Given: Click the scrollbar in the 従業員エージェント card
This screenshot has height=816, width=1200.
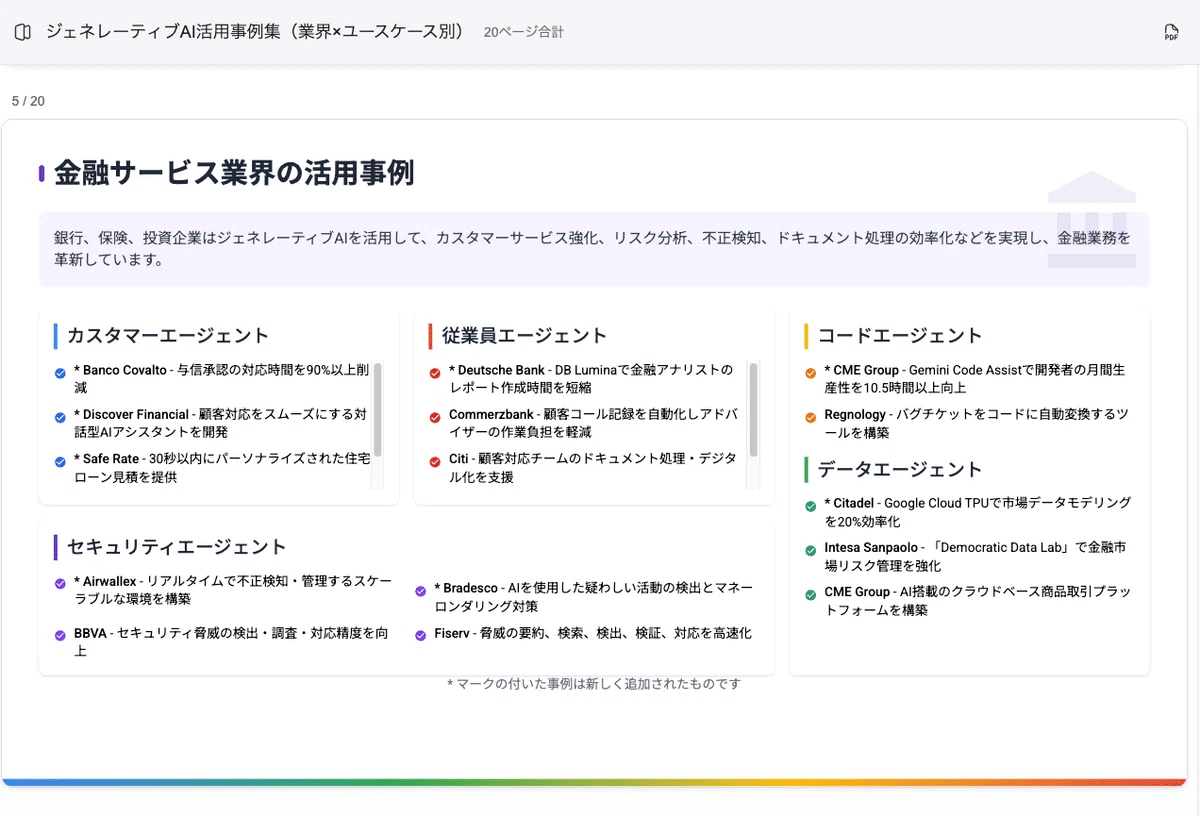Looking at the screenshot, I should 753,410.
